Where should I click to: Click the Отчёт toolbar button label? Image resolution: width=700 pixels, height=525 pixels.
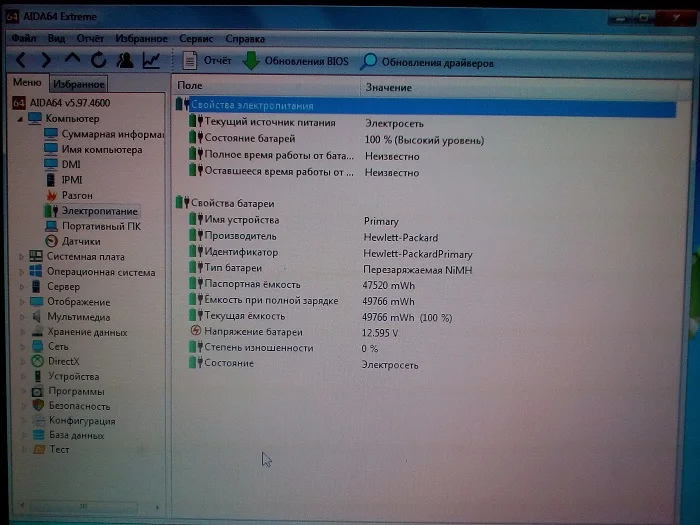tap(217, 60)
